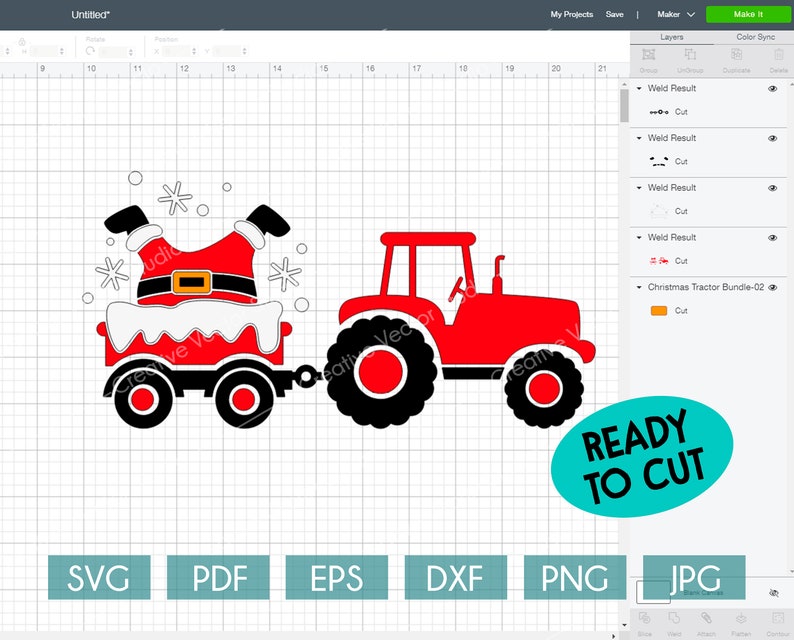Click the trailer hitch layer thumbnail
This screenshot has width=794, height=640.
coord(659,112)
